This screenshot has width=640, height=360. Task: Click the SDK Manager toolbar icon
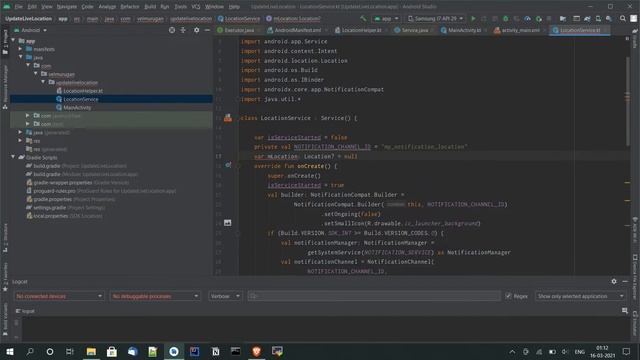pyautogui.click(x=609, y=18)
